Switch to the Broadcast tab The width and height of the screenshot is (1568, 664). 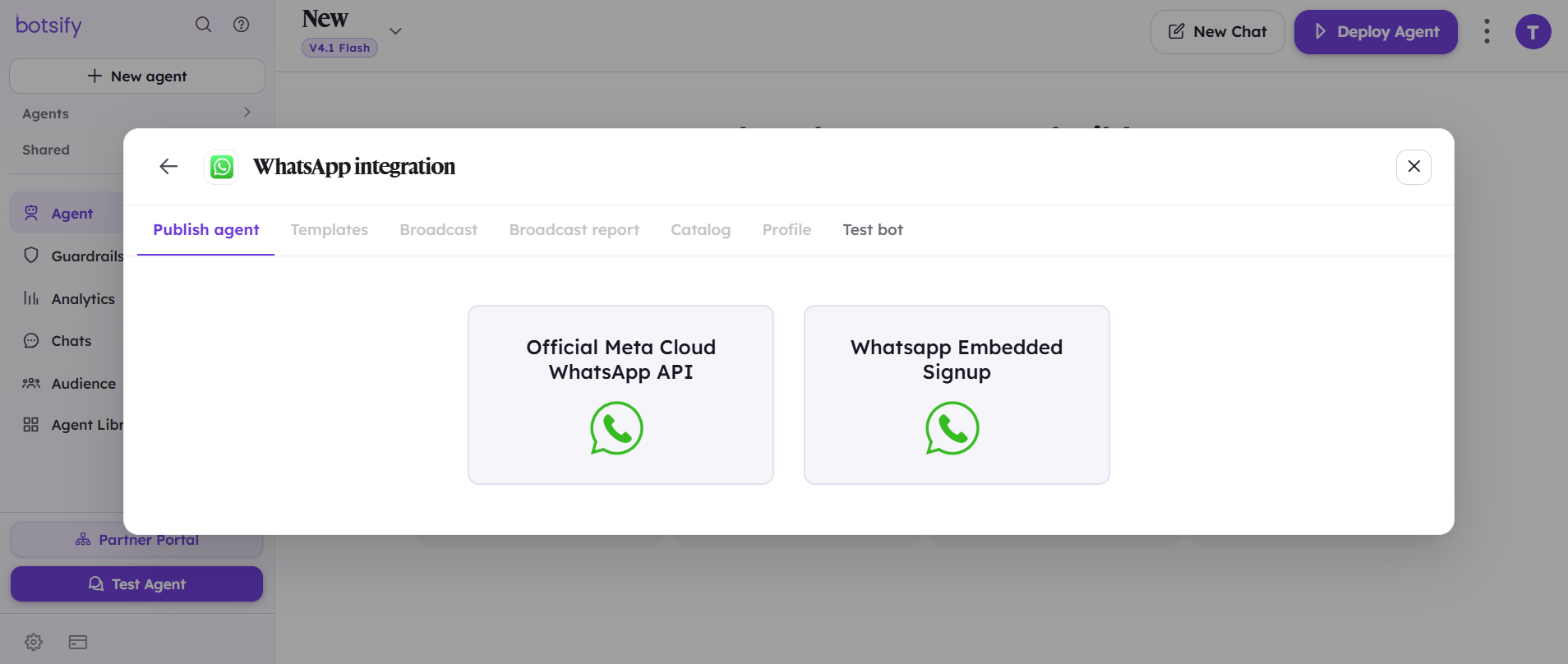click(x=439, y=230)
